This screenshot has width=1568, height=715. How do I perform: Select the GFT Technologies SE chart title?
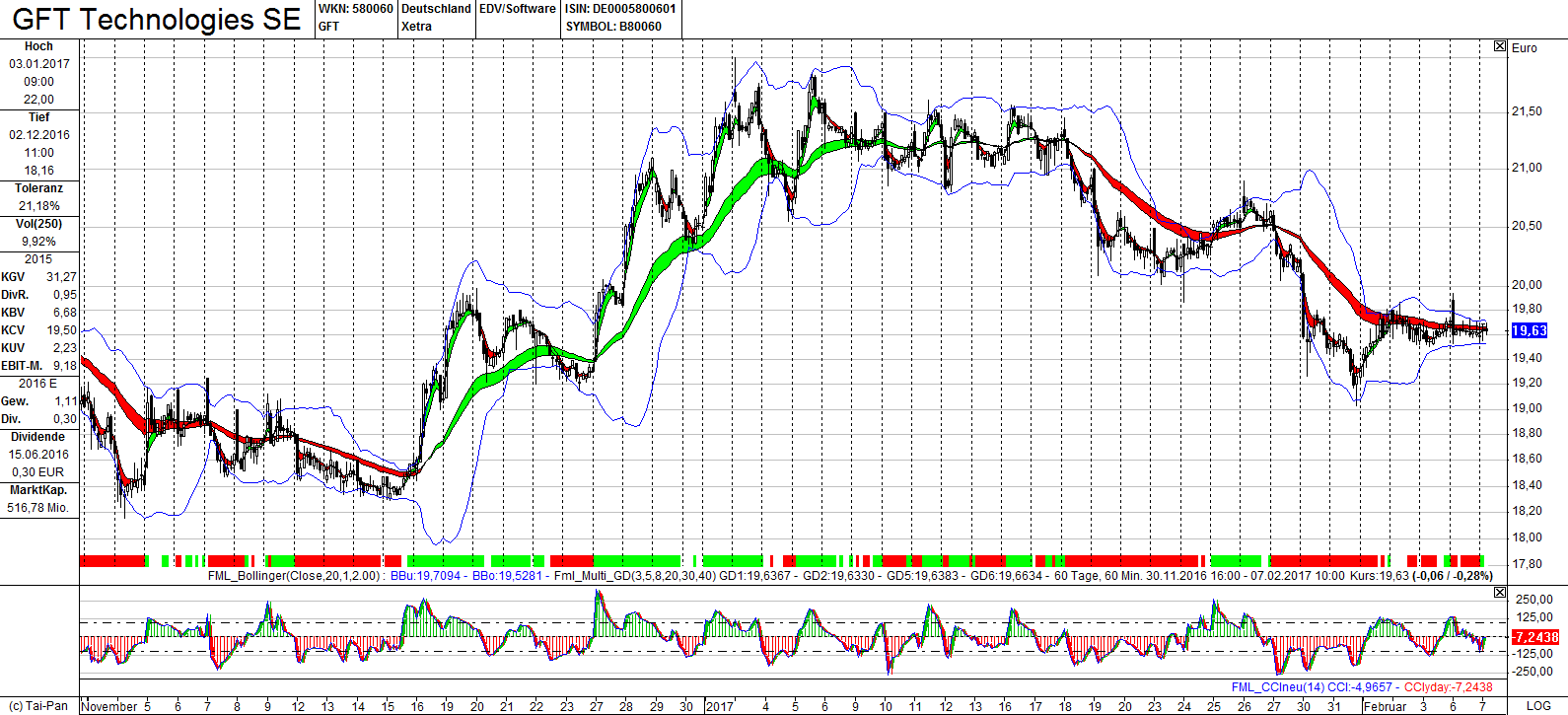point(157,20)
